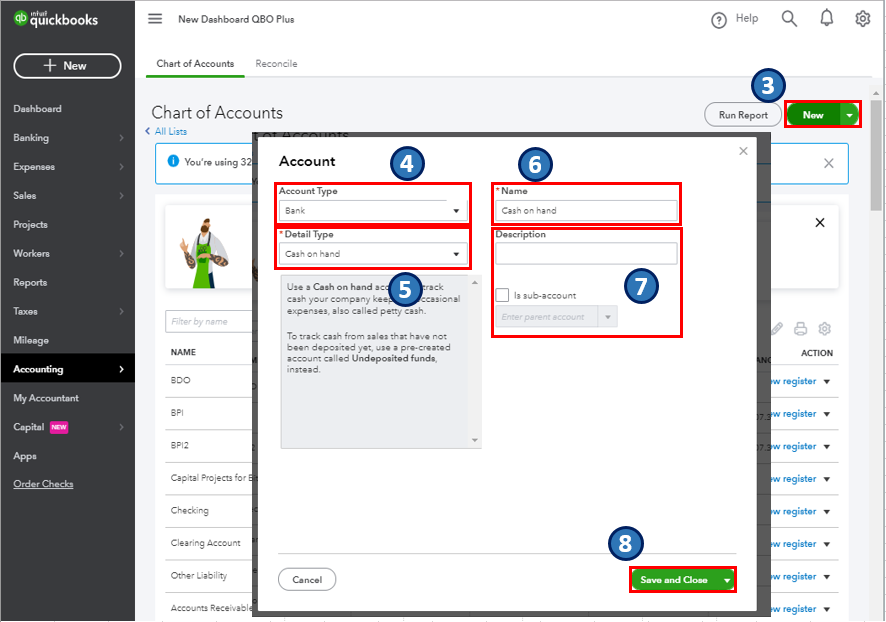The image size is (886, 622).
Task: Open the parent account dropdown
Action: point(607,317)
